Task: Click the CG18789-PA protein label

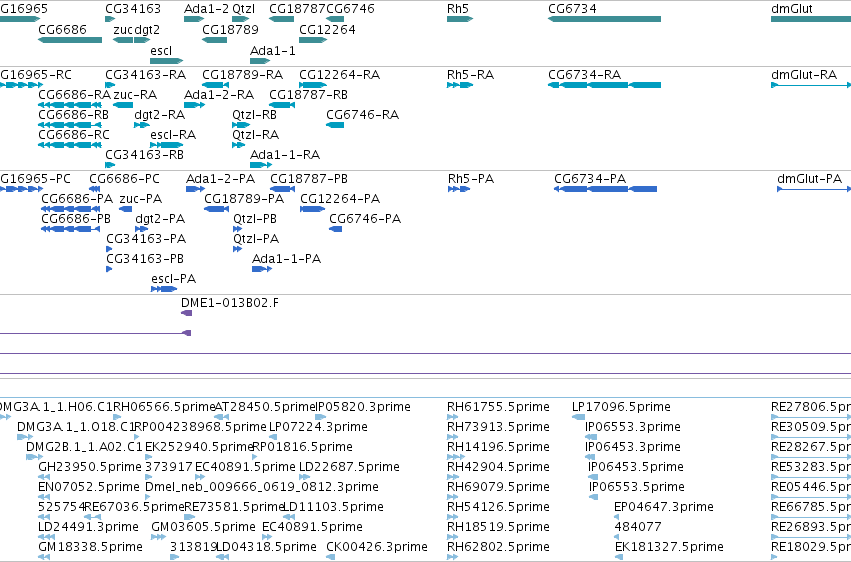Action: [x=244, y=199]
